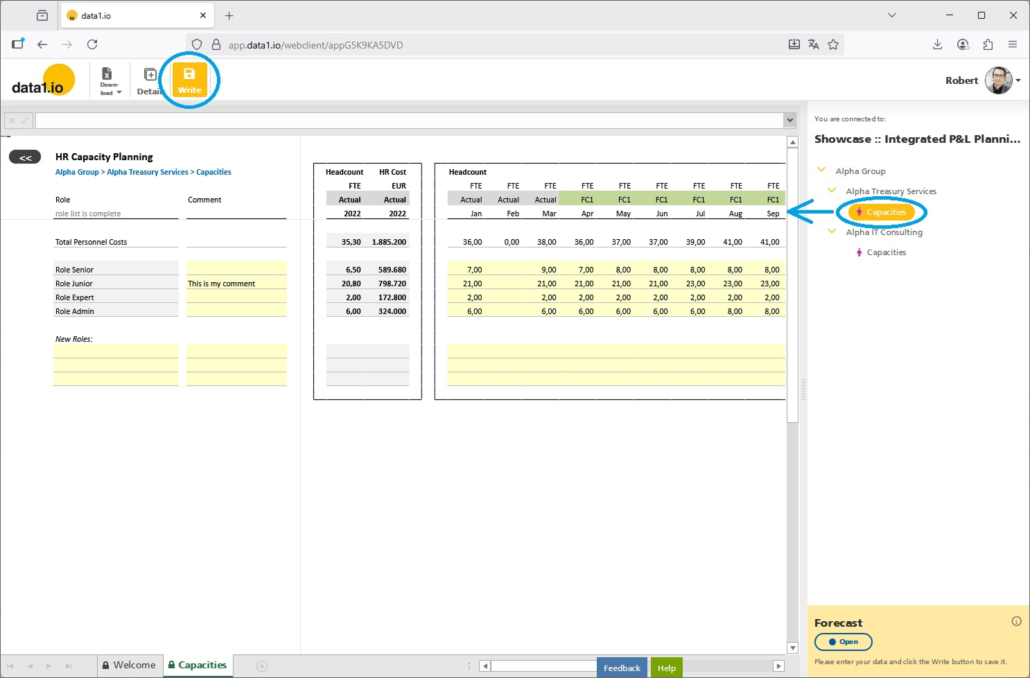
Task: Click the browser translate page icon
Action: [x=813, y=44]
